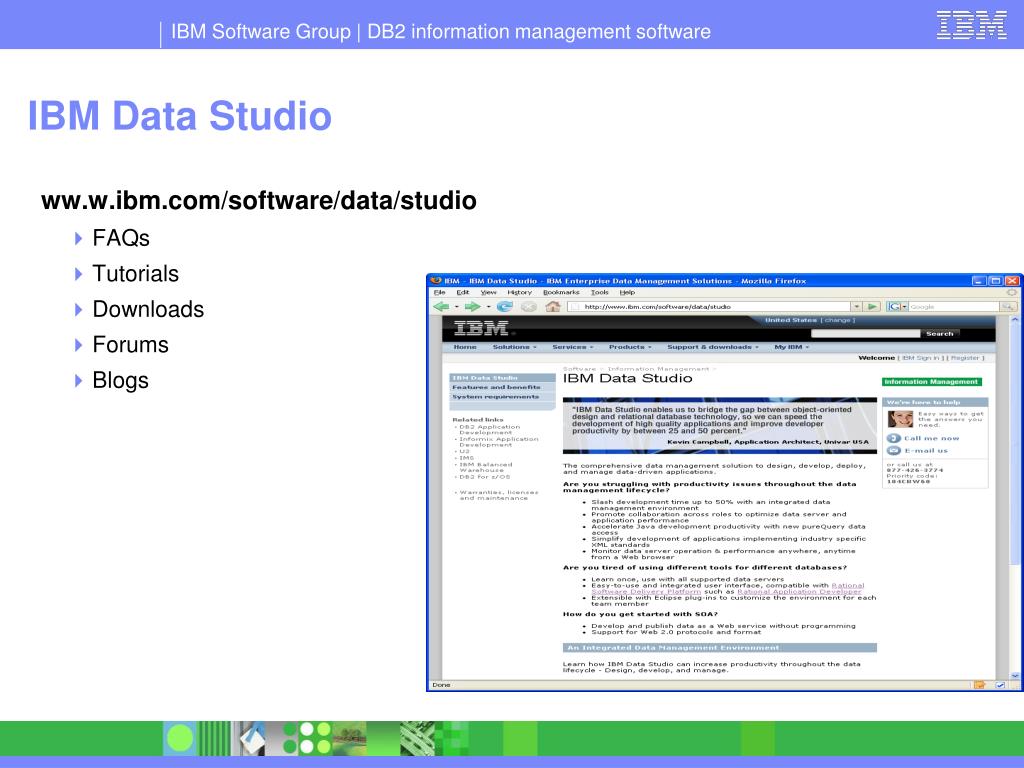Open the Edit menu in Firefox
Screen dimensions: 1024x768
463,293
